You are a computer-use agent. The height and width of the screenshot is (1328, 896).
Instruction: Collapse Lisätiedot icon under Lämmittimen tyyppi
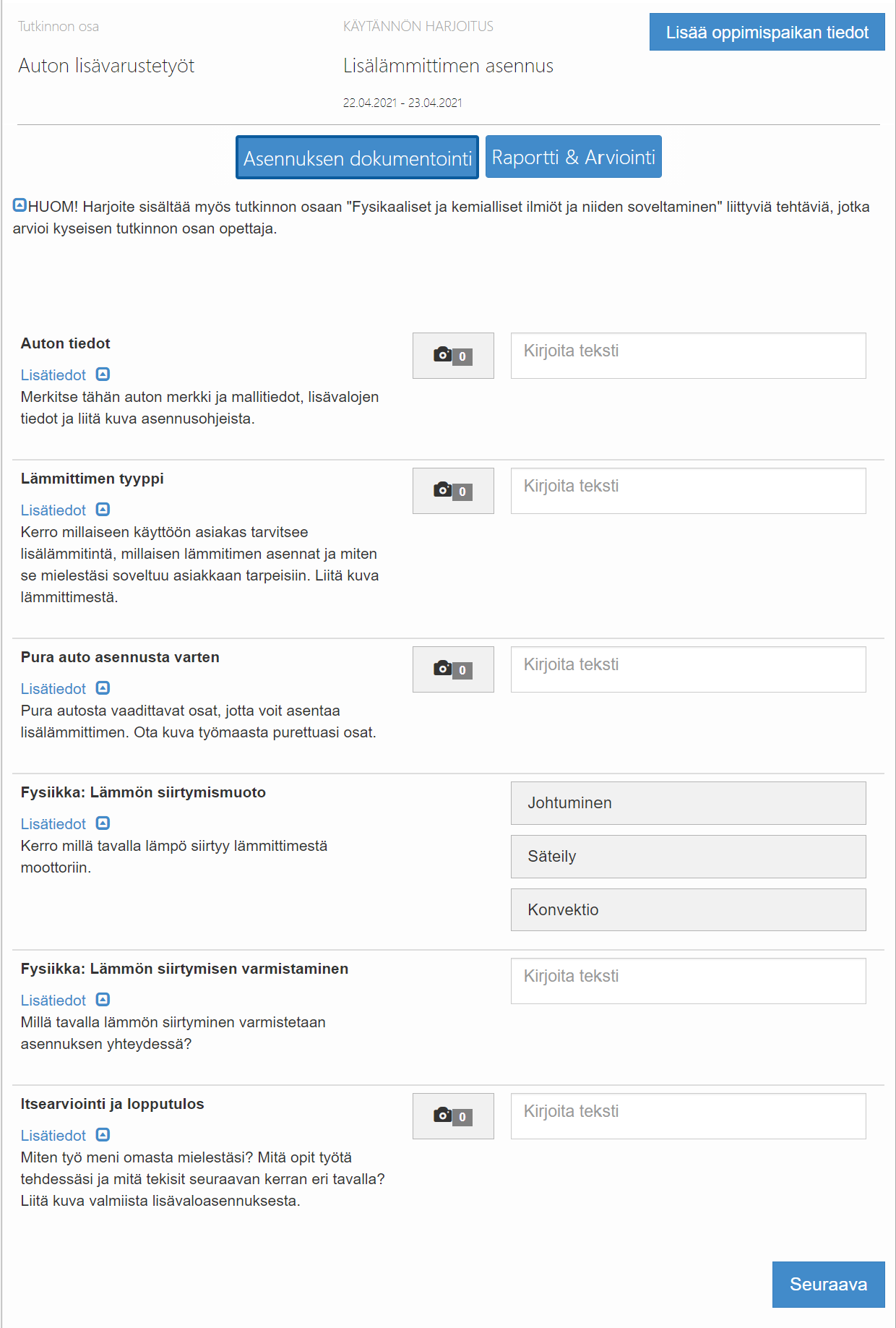[103, 510]
